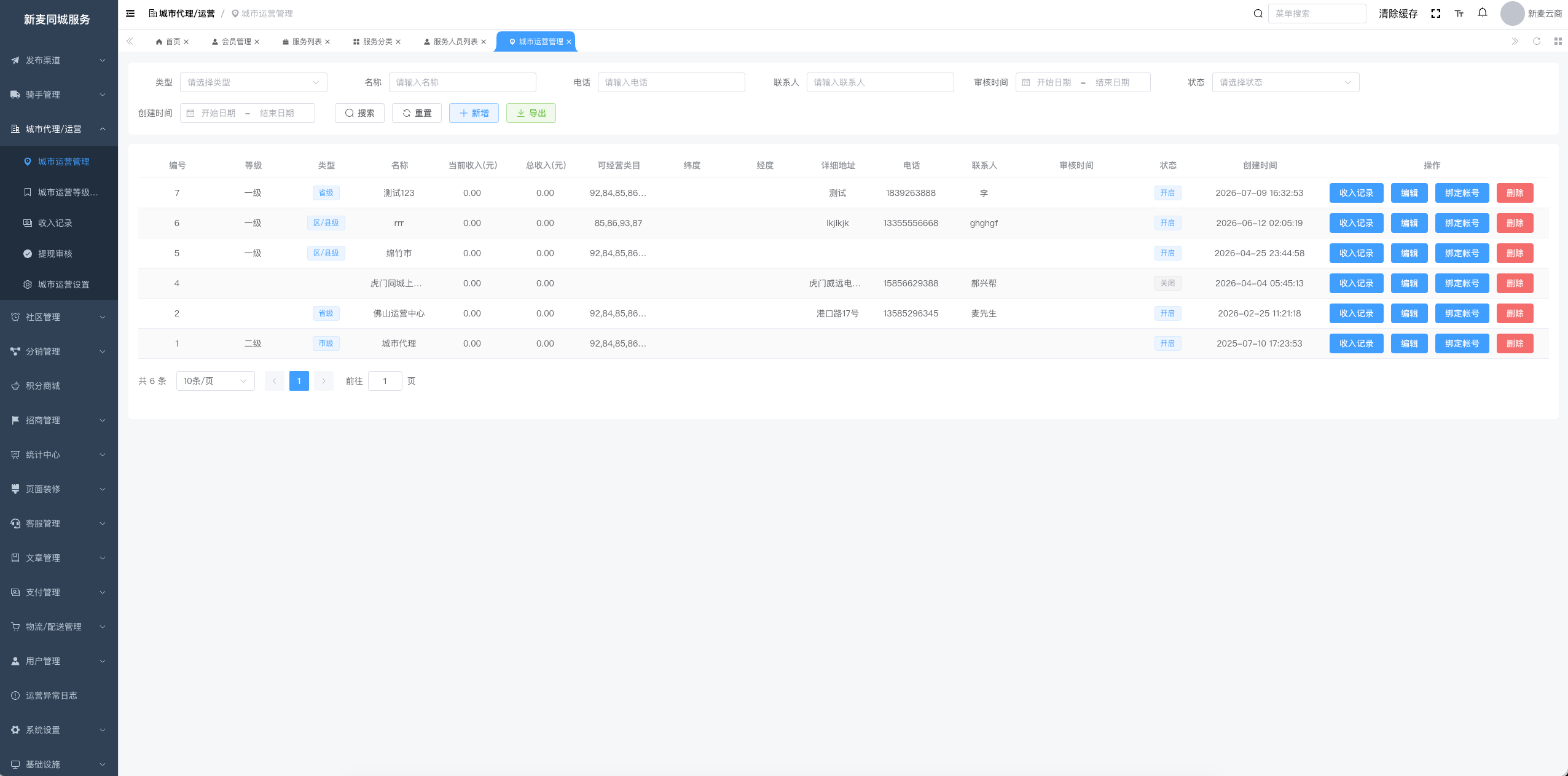Close the 会员管理 tab

(257, 42)
